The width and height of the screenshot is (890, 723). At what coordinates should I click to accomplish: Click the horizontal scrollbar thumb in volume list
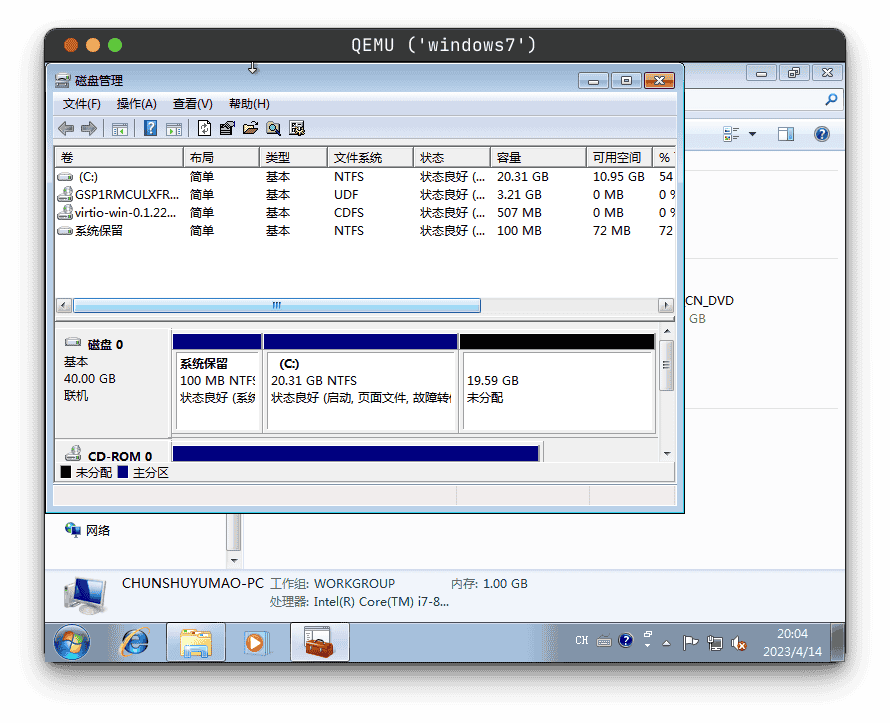click(277, 306)
